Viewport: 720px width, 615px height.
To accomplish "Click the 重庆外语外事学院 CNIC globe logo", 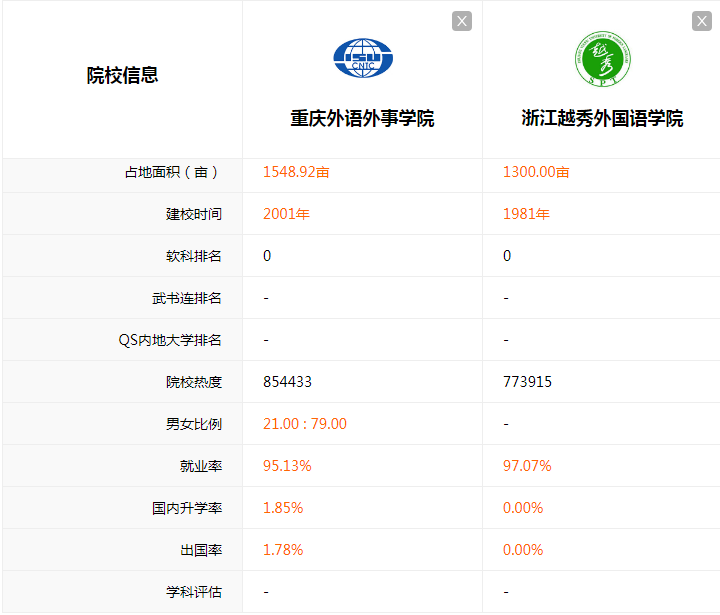I will coord(363,58).
